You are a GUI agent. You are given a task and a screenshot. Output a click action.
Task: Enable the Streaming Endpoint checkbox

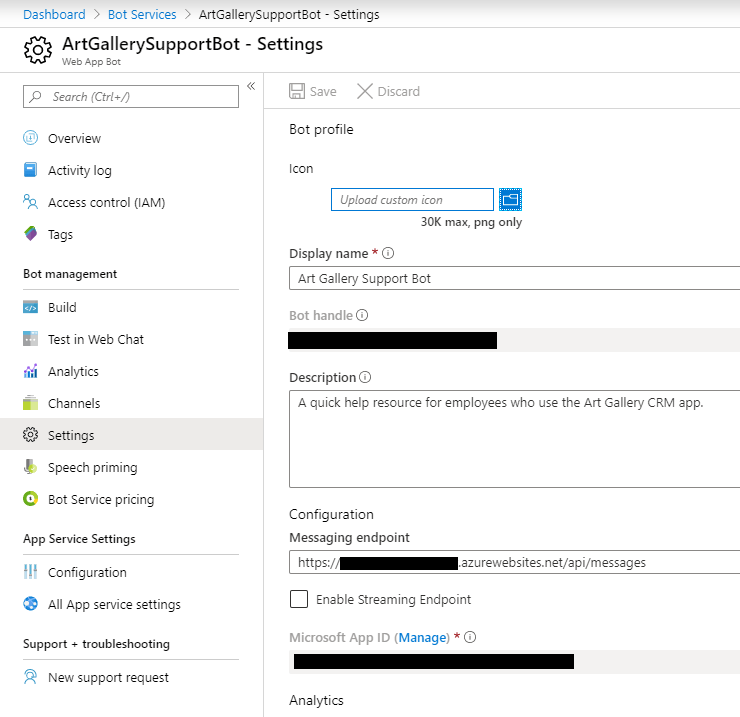pos(299,599)
